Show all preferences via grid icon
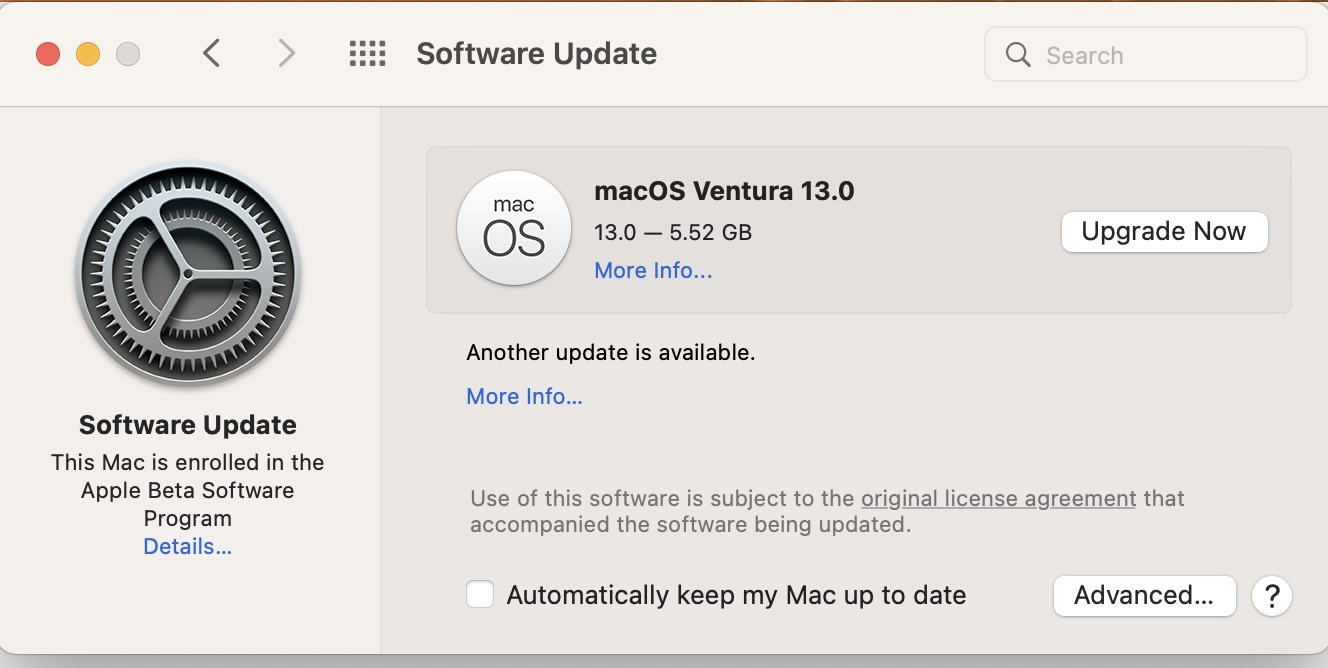The height and width of the screenshot is (668, 1328). click(367, 53)
